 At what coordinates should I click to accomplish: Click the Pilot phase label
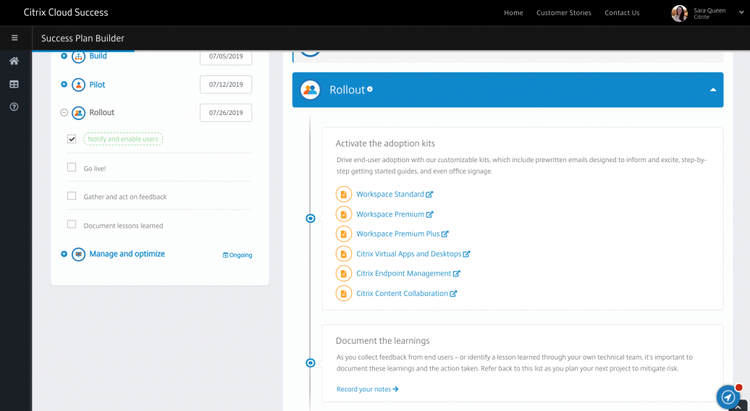point(97,85)
